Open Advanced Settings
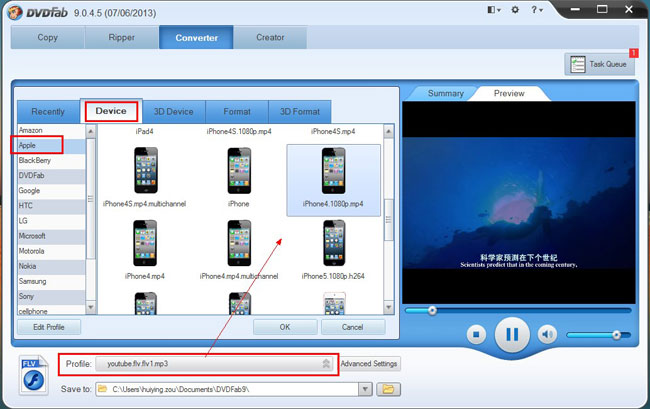 click(369, 364)
